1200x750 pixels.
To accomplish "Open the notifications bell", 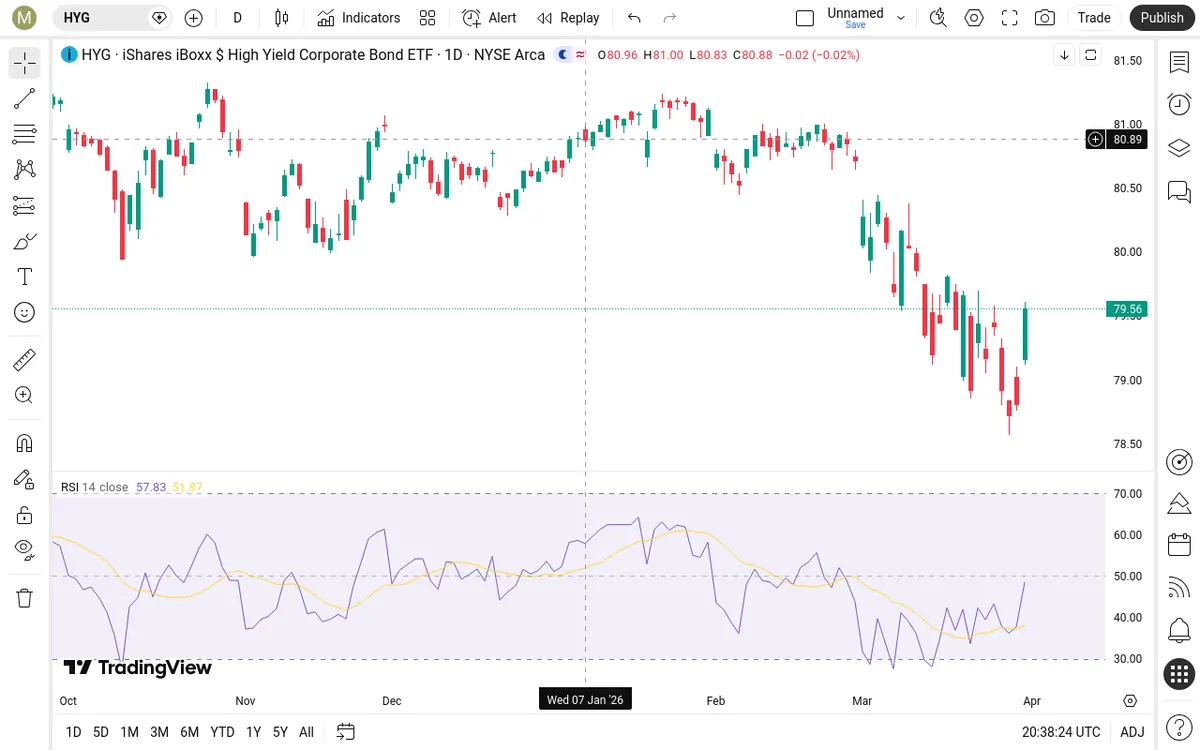I will coord(1179,631).
